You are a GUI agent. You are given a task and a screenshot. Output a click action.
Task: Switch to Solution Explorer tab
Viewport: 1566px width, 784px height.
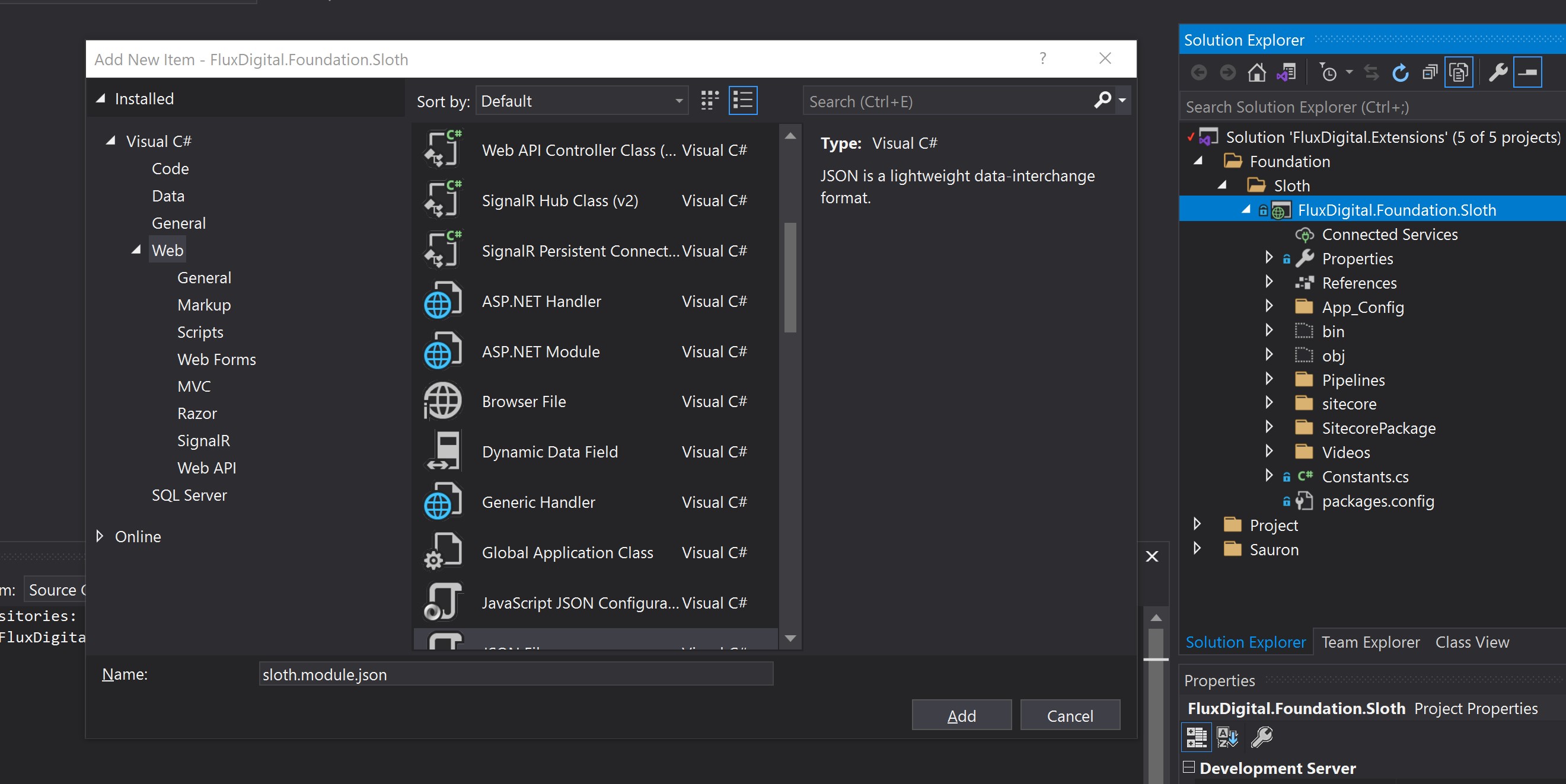pos(1245,642)
